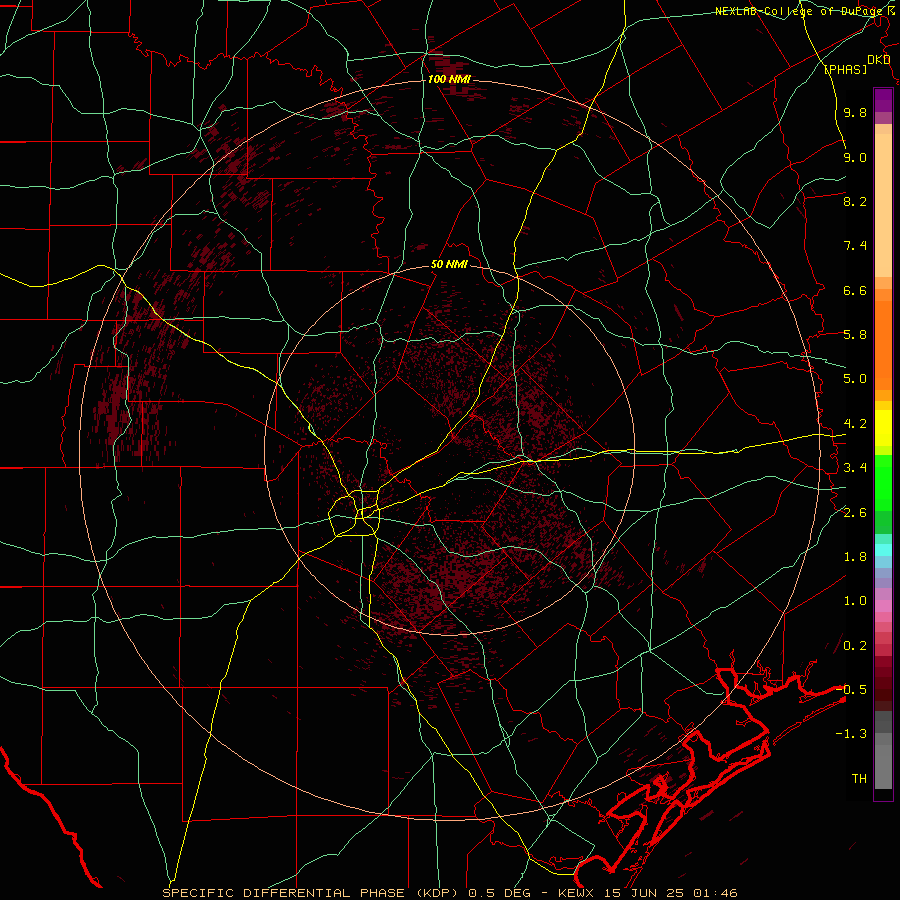The image size is (900, 900).
Task: Select the 8.2 value on color scale
Action: coord(855,201)
